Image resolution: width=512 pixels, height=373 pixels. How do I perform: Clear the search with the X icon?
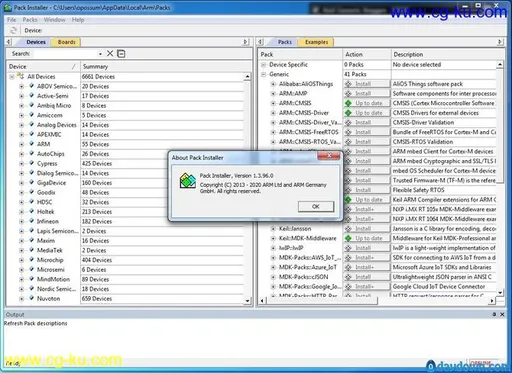110,53
